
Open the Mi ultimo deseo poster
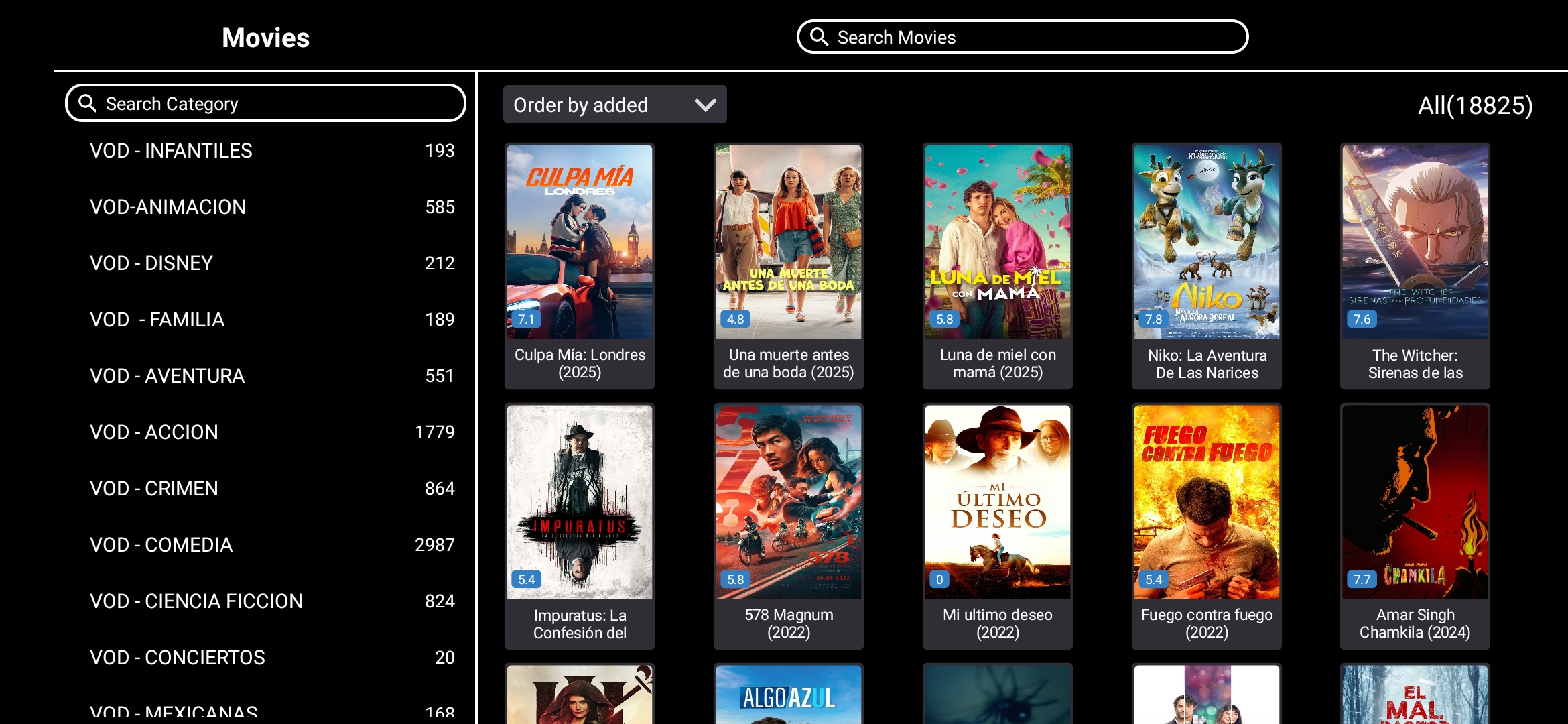click(x=997, y=501)
